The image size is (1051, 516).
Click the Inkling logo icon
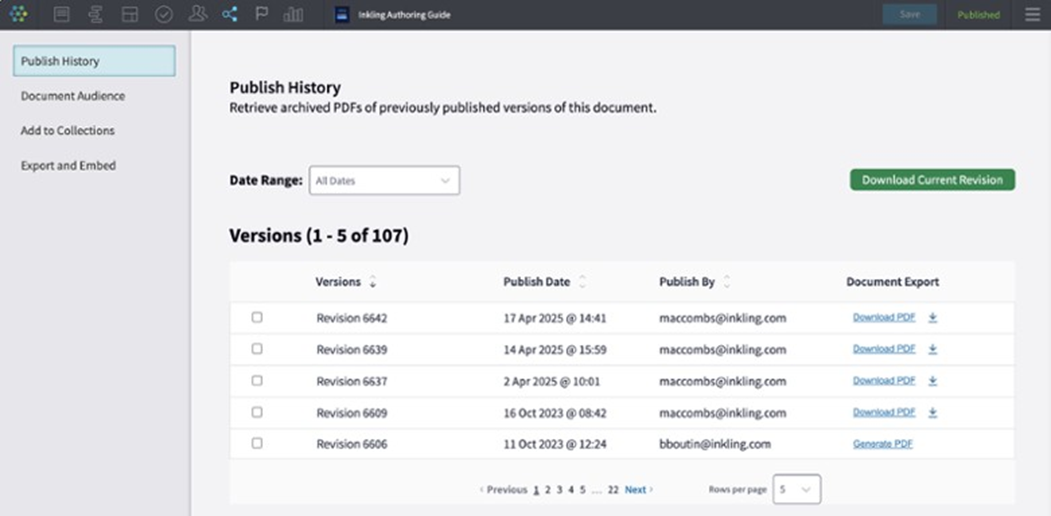[18, 14]
